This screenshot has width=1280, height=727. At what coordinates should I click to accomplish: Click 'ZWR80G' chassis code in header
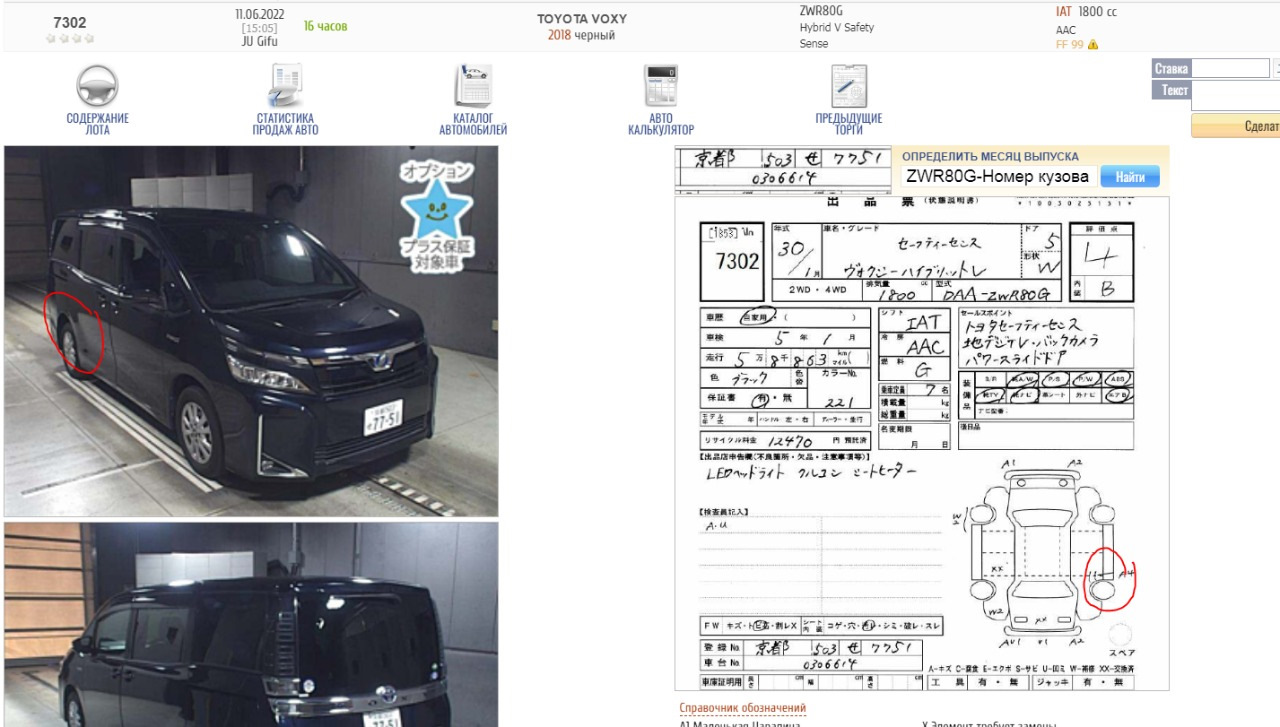[821, 10]
